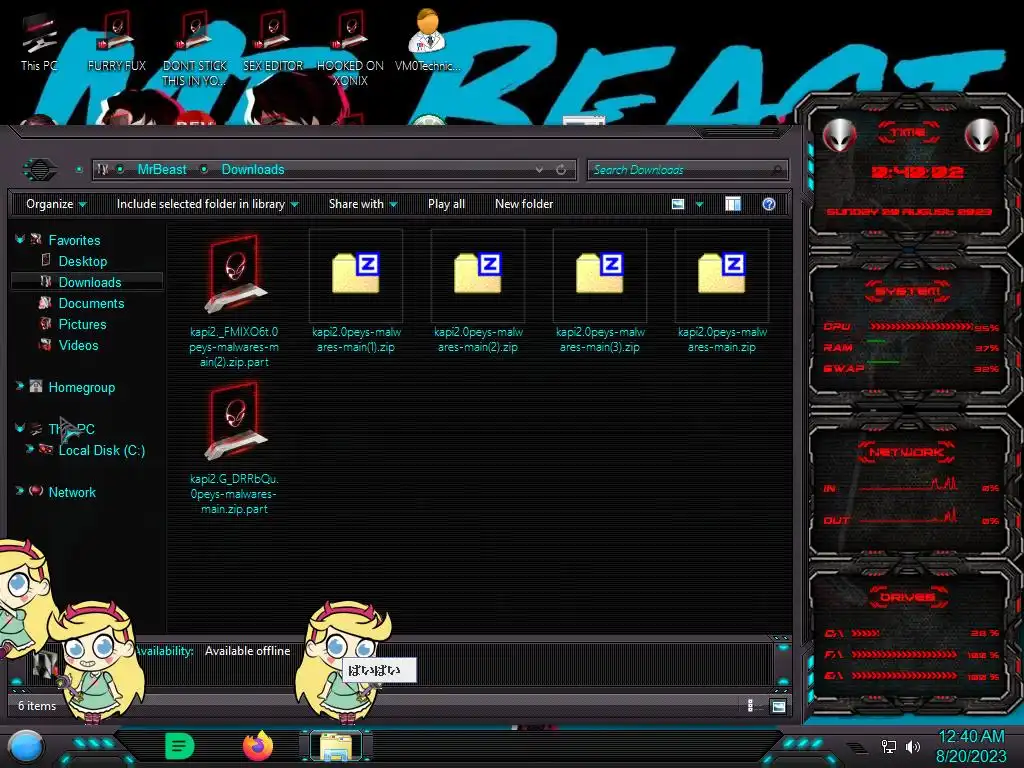This screenshot has width=1024, height=768.
Task: Open the Share with menu
Action: coord(362,204)
